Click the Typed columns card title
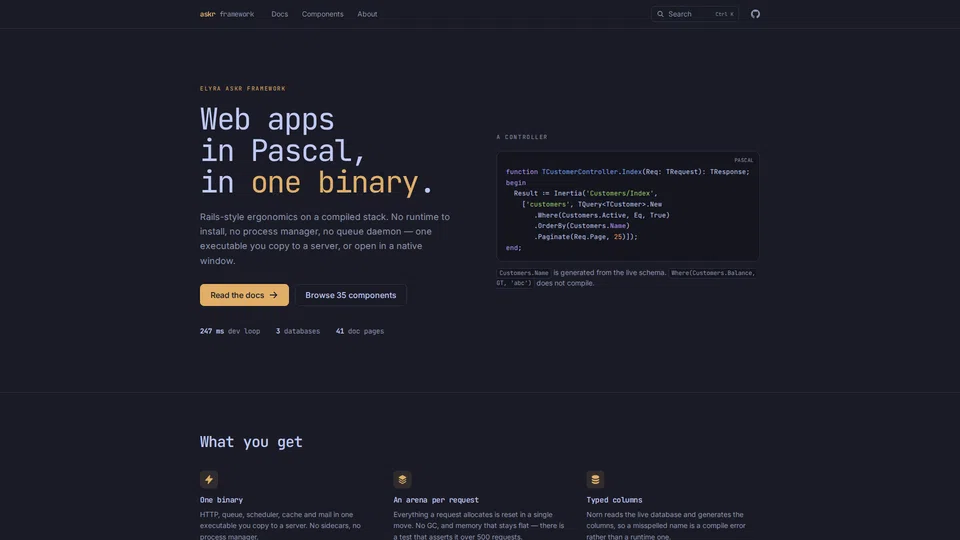The image size is (960, 540). tap(614, 500)
